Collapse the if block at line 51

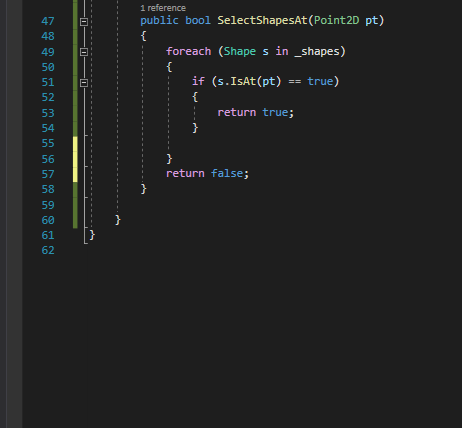tap(84, 83)
